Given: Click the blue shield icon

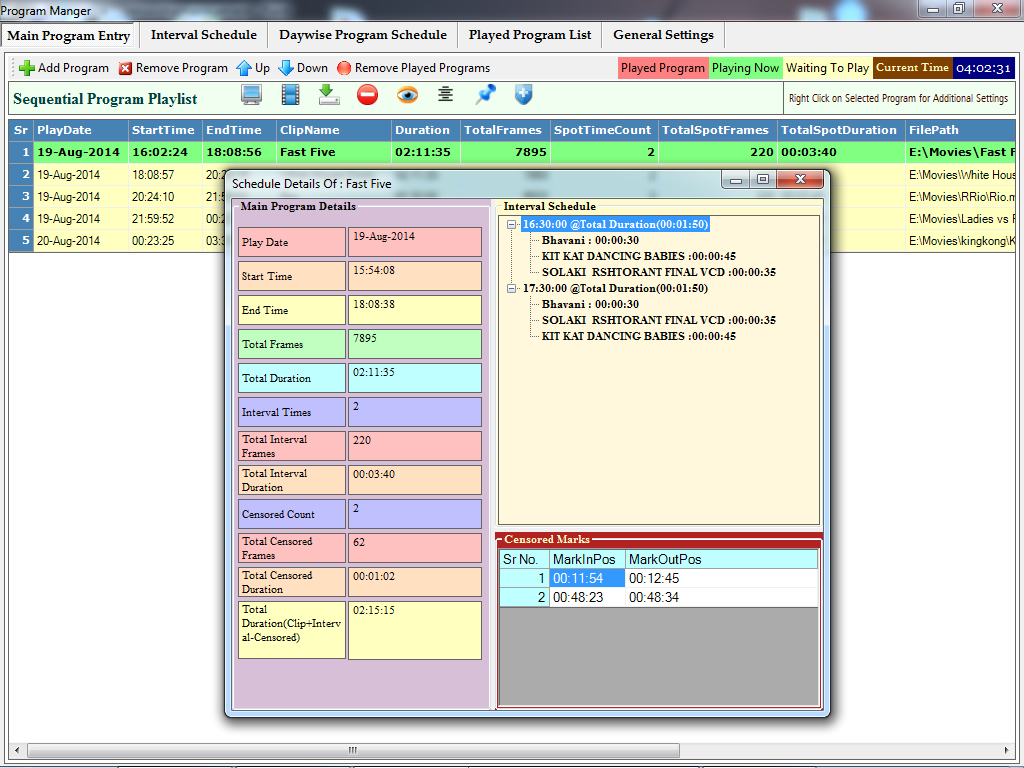Looking at the screenshot, I should click(x=524, y=95).
